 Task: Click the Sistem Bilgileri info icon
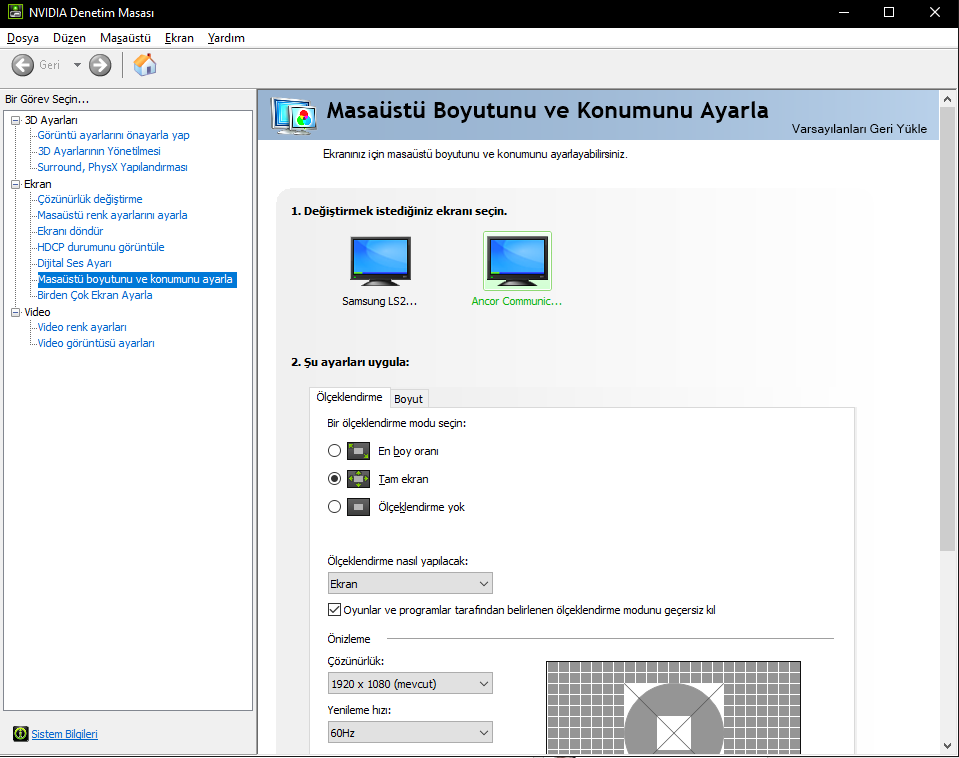[20, 734]
